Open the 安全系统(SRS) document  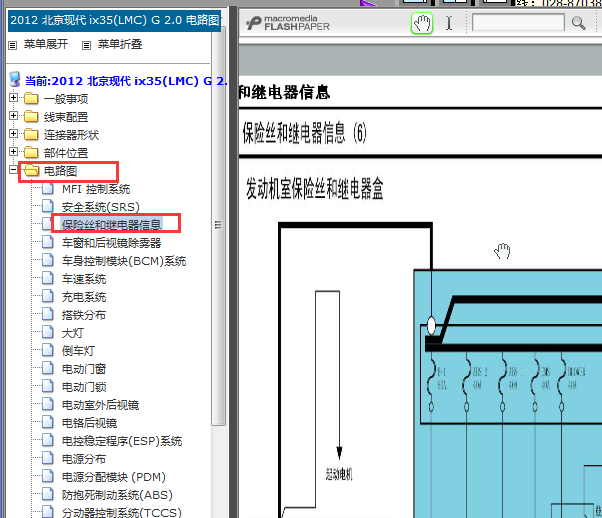click(101, 207)
